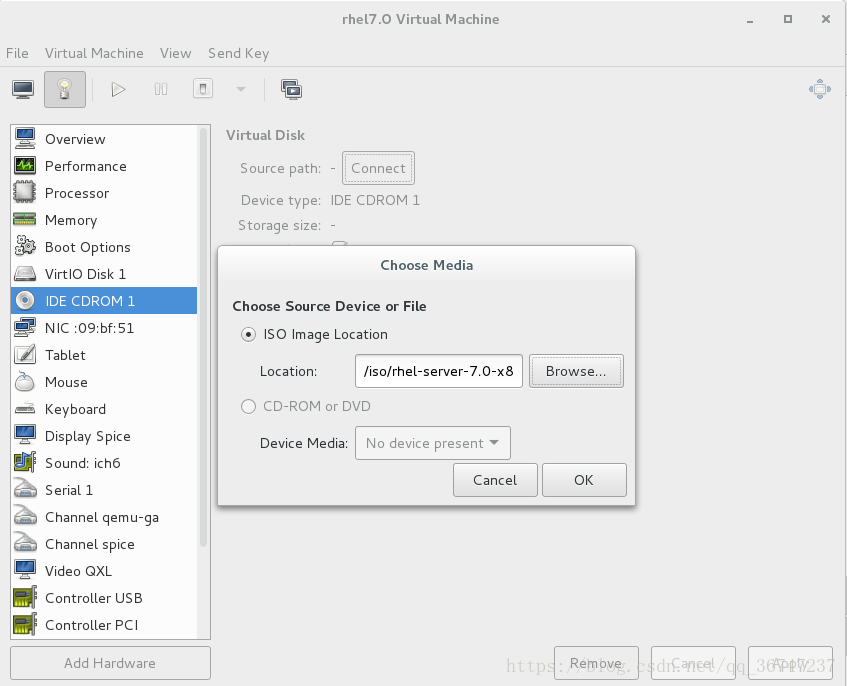Choose CD-ROM or DVD radio button
The height and width of the screenshot is (686, 847).
tap(248, 406)
